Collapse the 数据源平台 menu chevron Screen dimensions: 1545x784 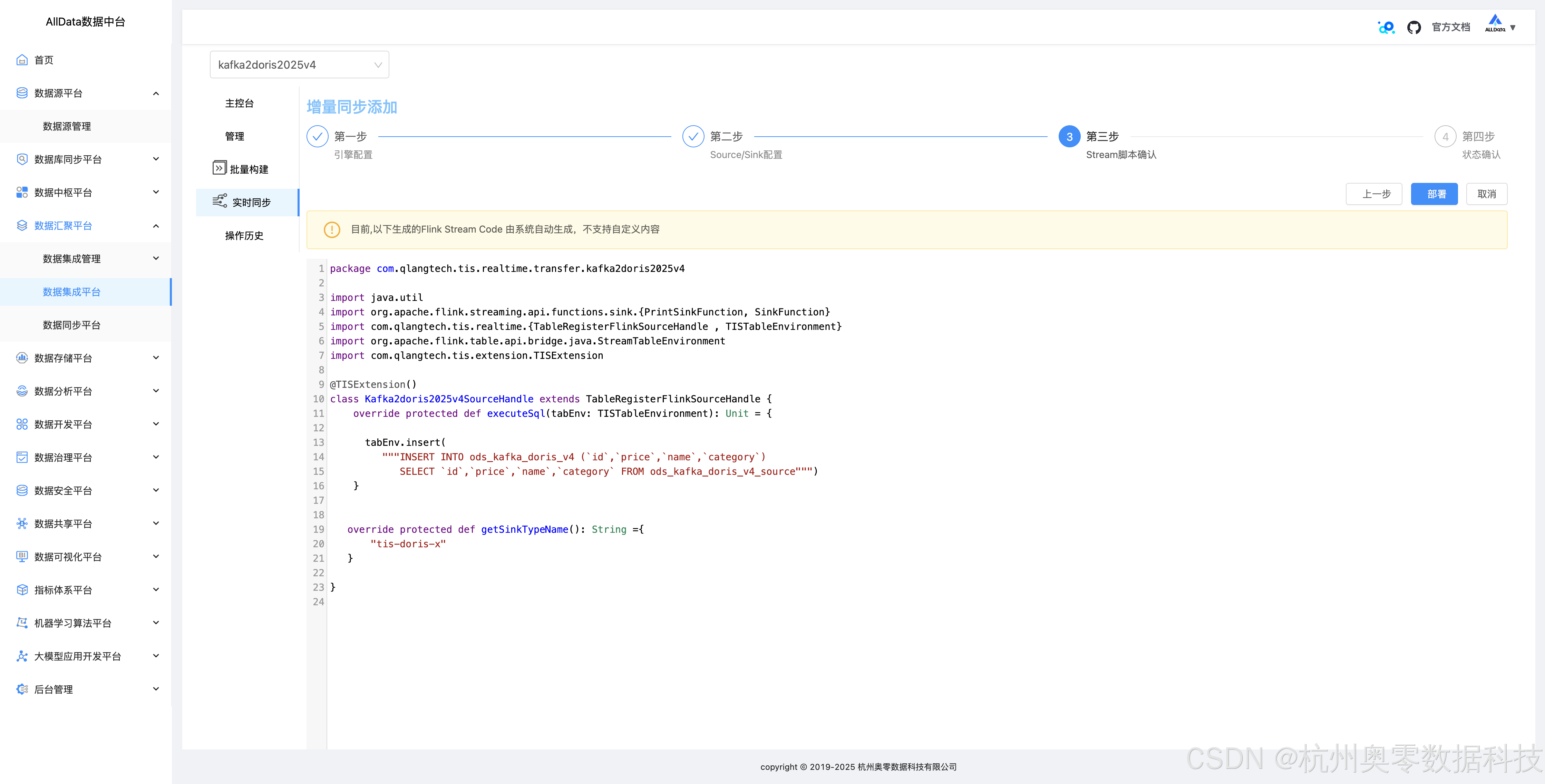(x=156, y=93)
